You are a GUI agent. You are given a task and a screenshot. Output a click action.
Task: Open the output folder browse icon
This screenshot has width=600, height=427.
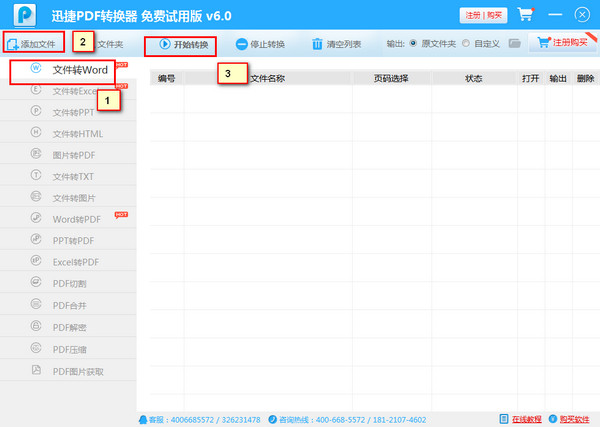click(x=515, y=43)
